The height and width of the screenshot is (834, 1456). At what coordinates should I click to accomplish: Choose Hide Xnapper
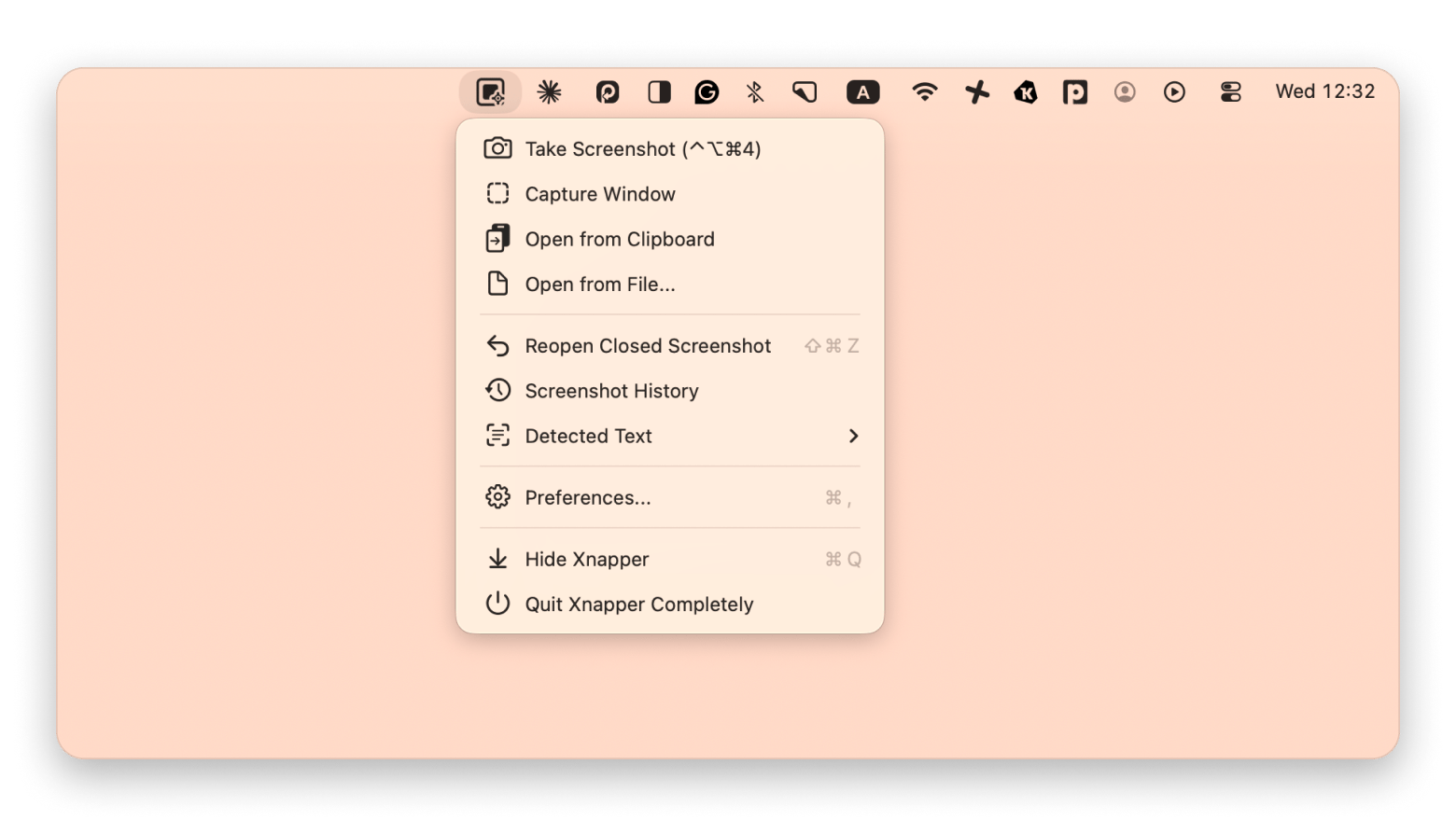(x=670, y=559)
